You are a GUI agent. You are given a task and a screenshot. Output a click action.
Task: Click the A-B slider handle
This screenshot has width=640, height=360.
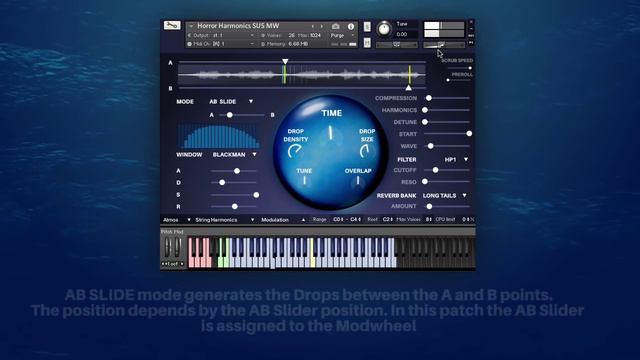230,115
